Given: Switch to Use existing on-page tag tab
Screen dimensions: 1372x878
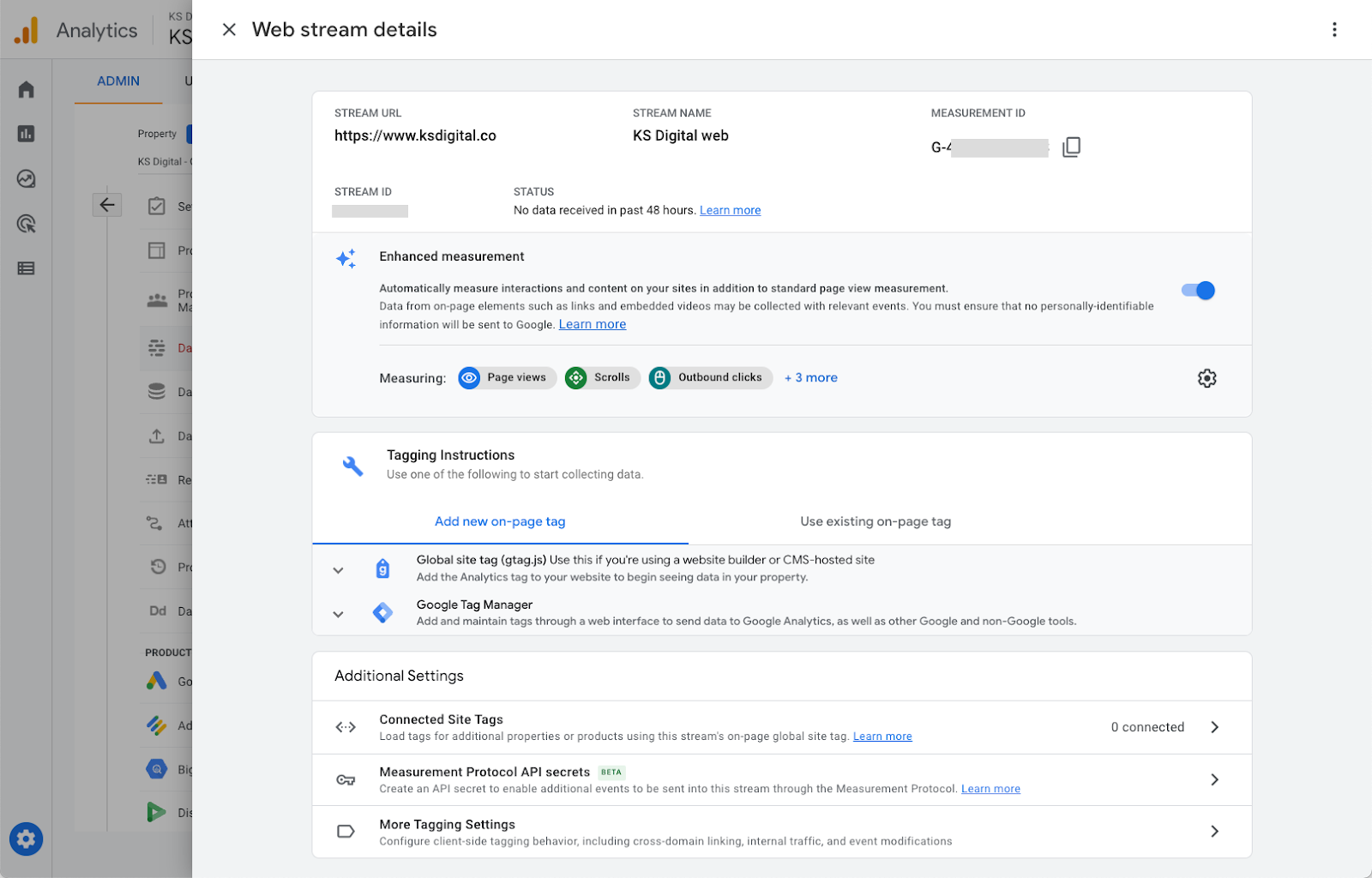Looking at the screenshot, I should (x=876, y=521).
